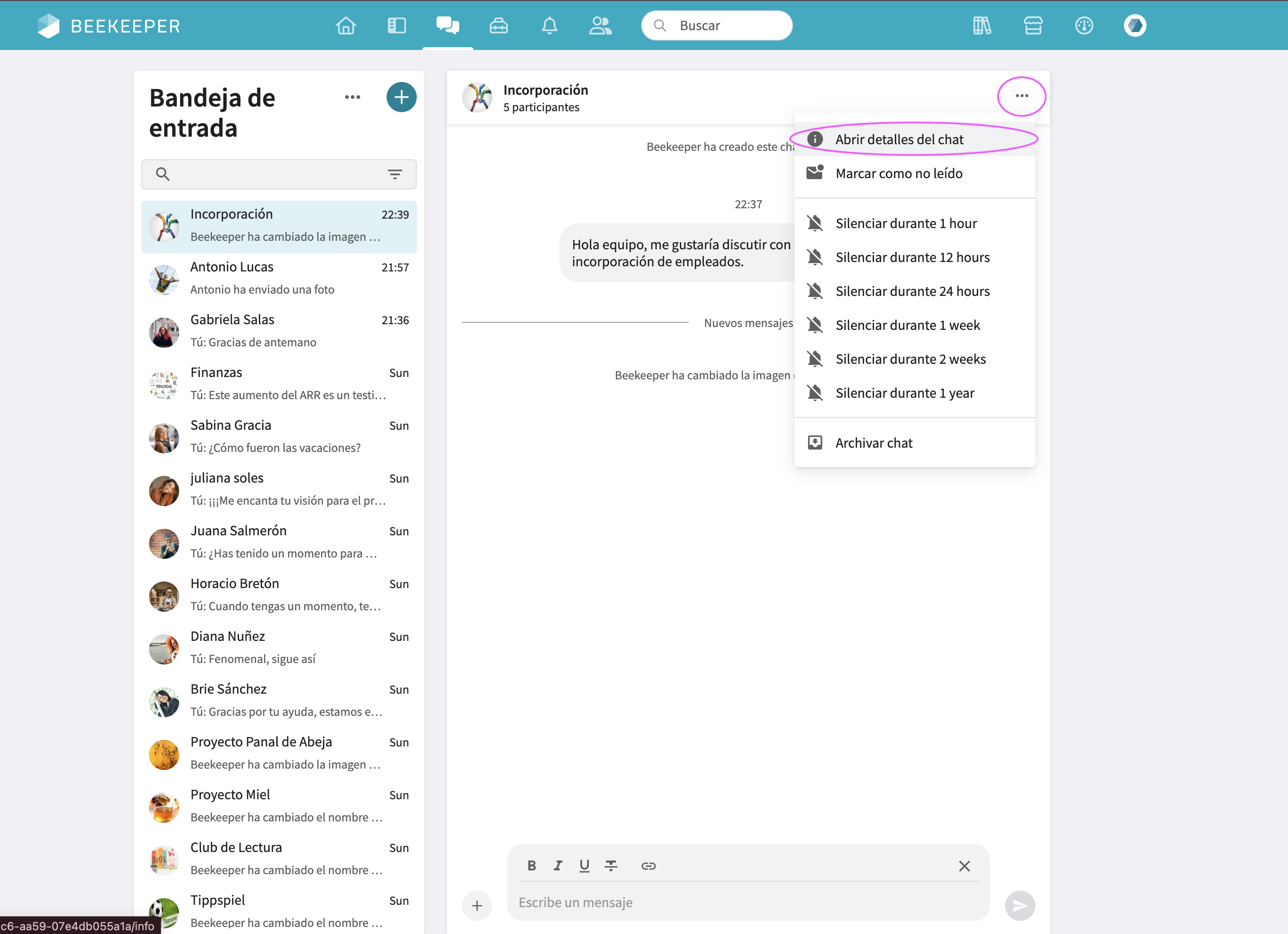Click the Incorporación chat header avatar
Screen dimensions: 1288x934
click(x=477, y=98)
